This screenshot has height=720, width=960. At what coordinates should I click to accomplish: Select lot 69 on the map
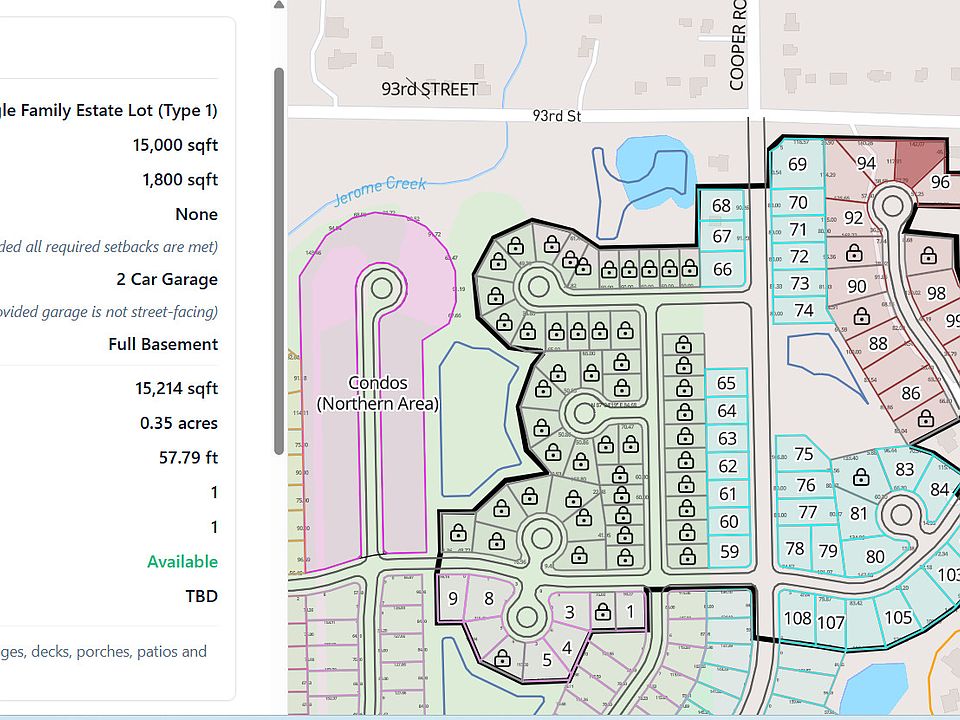797,165
